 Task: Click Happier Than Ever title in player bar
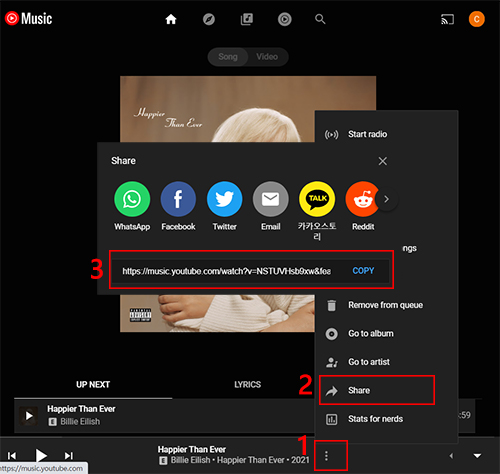pos(192,449)
